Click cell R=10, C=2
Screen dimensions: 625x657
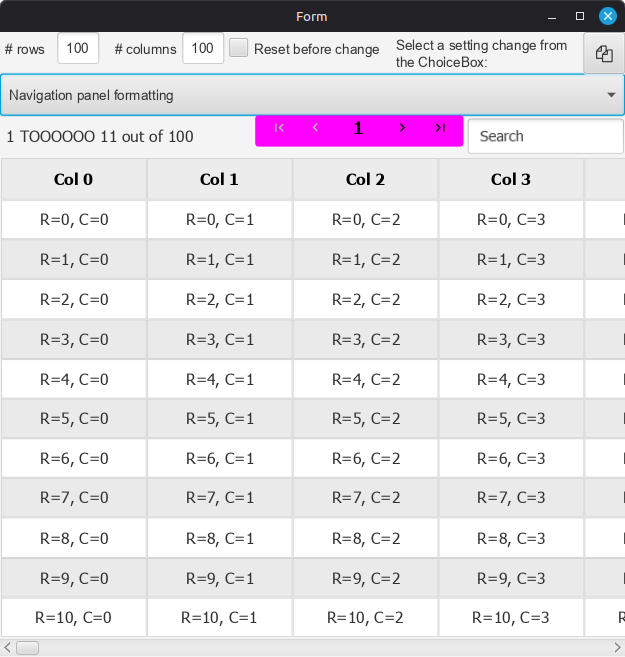(365, 618)
